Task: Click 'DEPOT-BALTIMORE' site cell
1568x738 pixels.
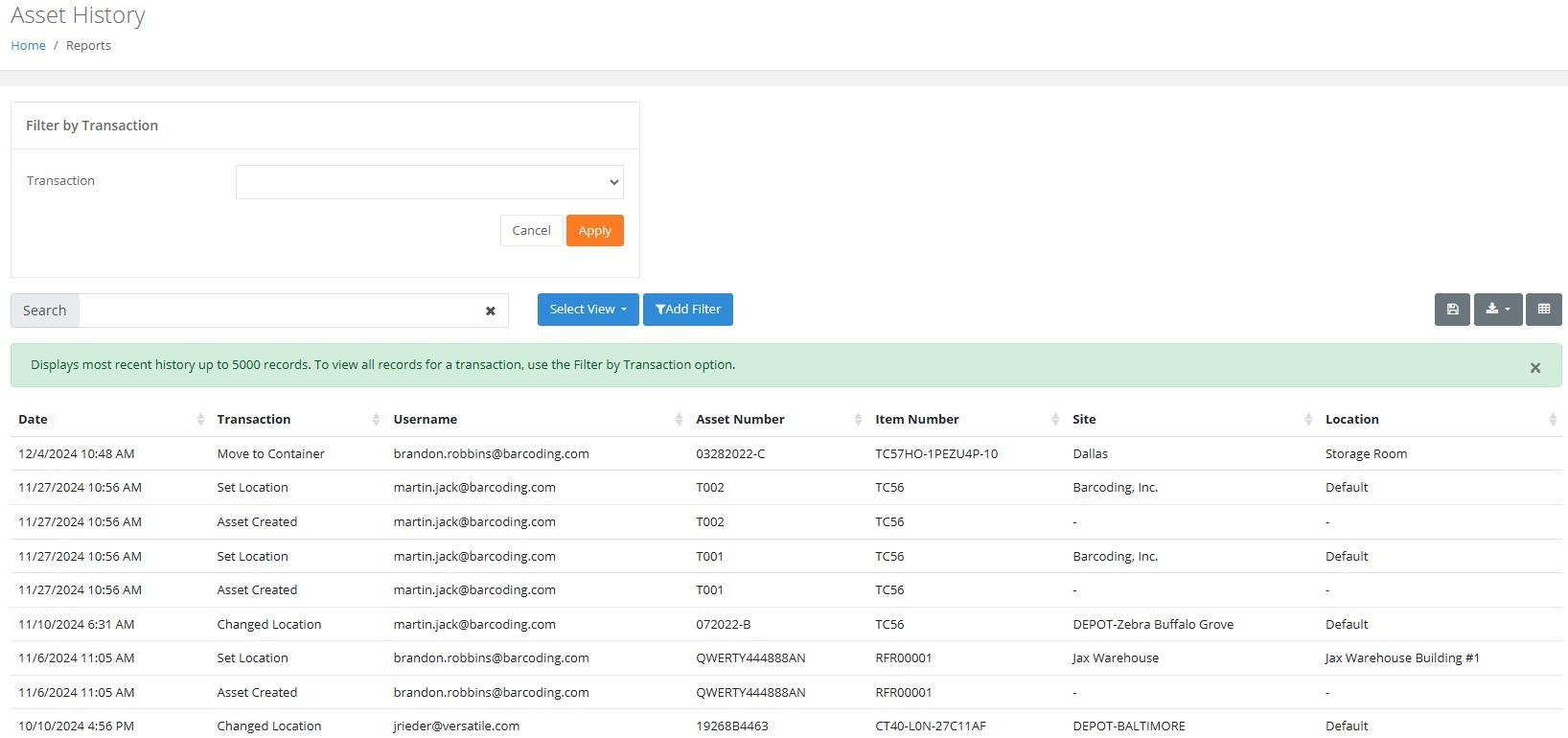Action: click(1129, 726)
